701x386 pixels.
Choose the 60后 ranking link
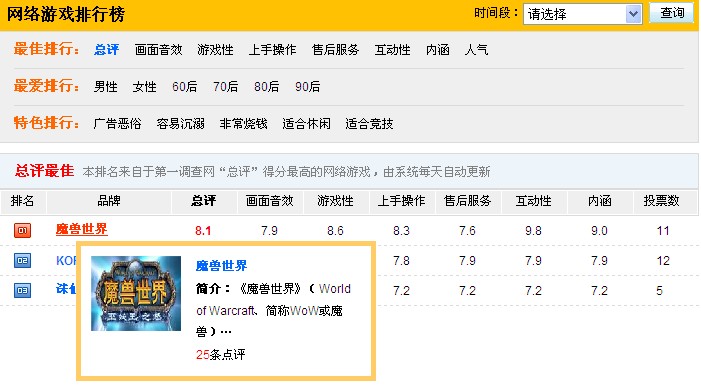pyautogui.click(x=184, y=86)
